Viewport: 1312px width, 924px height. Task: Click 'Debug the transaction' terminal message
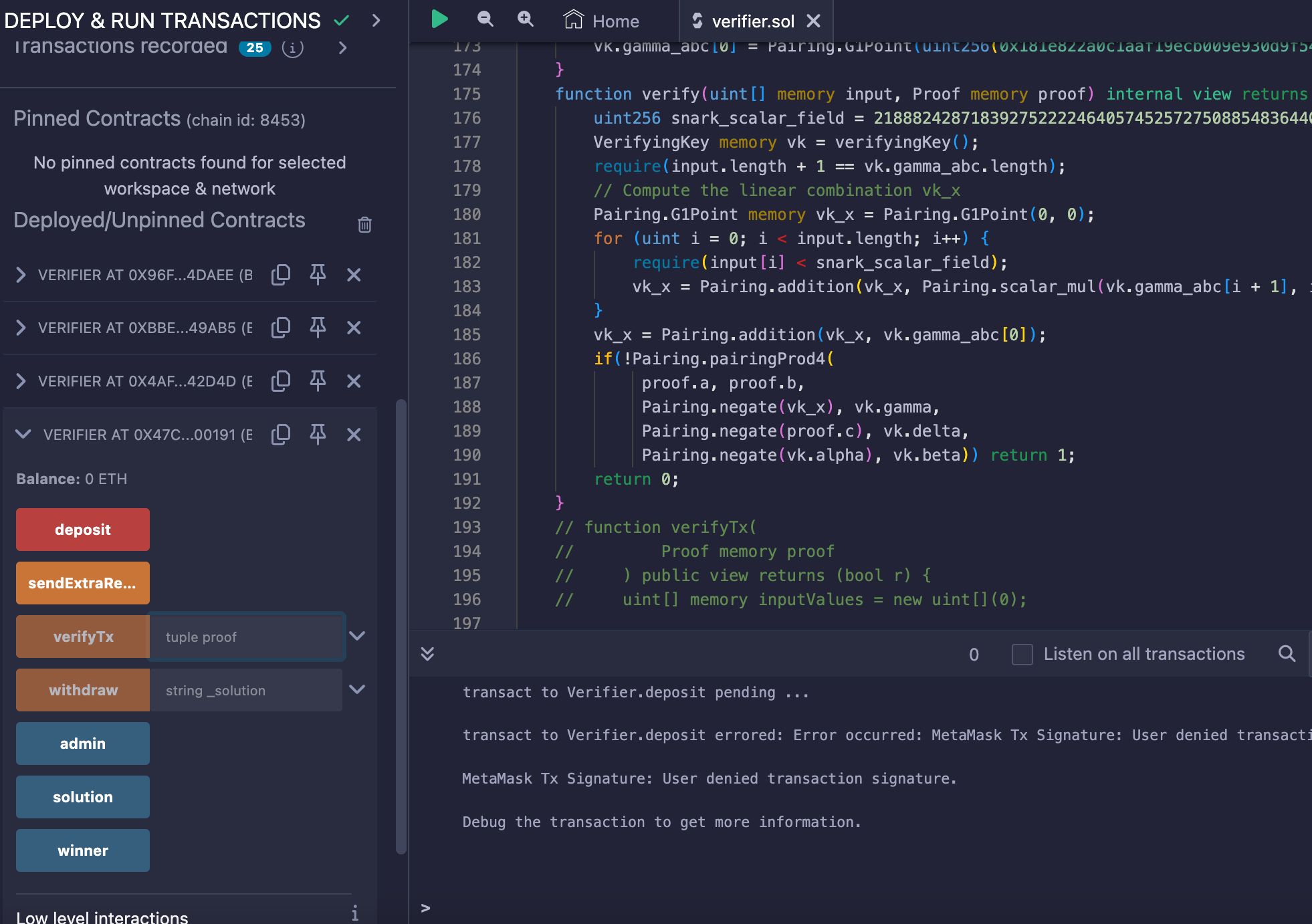(x=661, y=822)
